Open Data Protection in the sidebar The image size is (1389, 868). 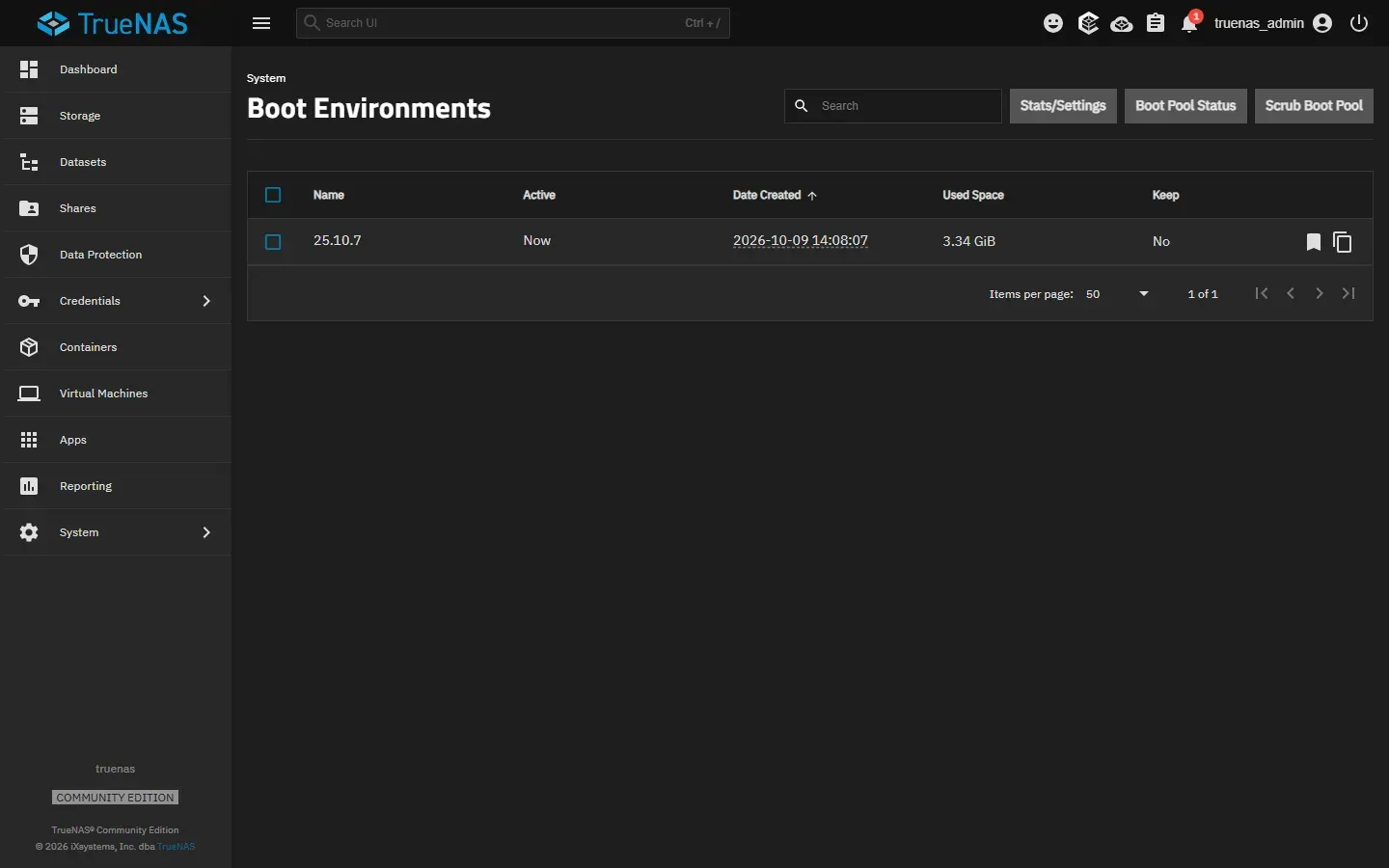pos(116,255)
